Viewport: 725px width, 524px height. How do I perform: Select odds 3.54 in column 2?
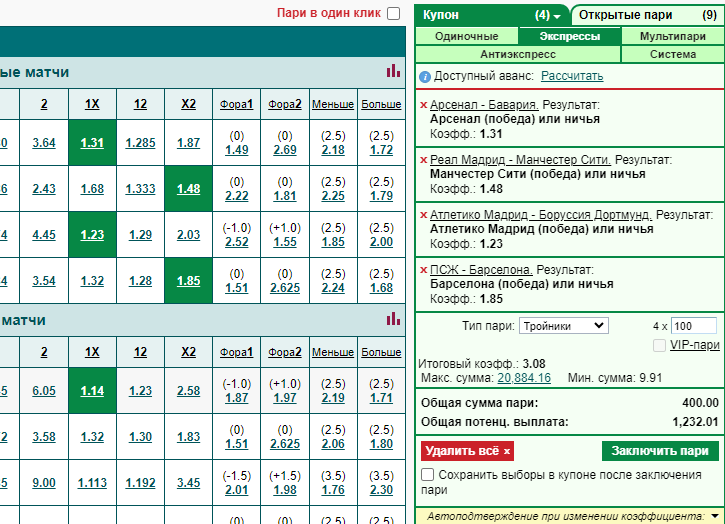pyautogui.click(x=44, y=281)
